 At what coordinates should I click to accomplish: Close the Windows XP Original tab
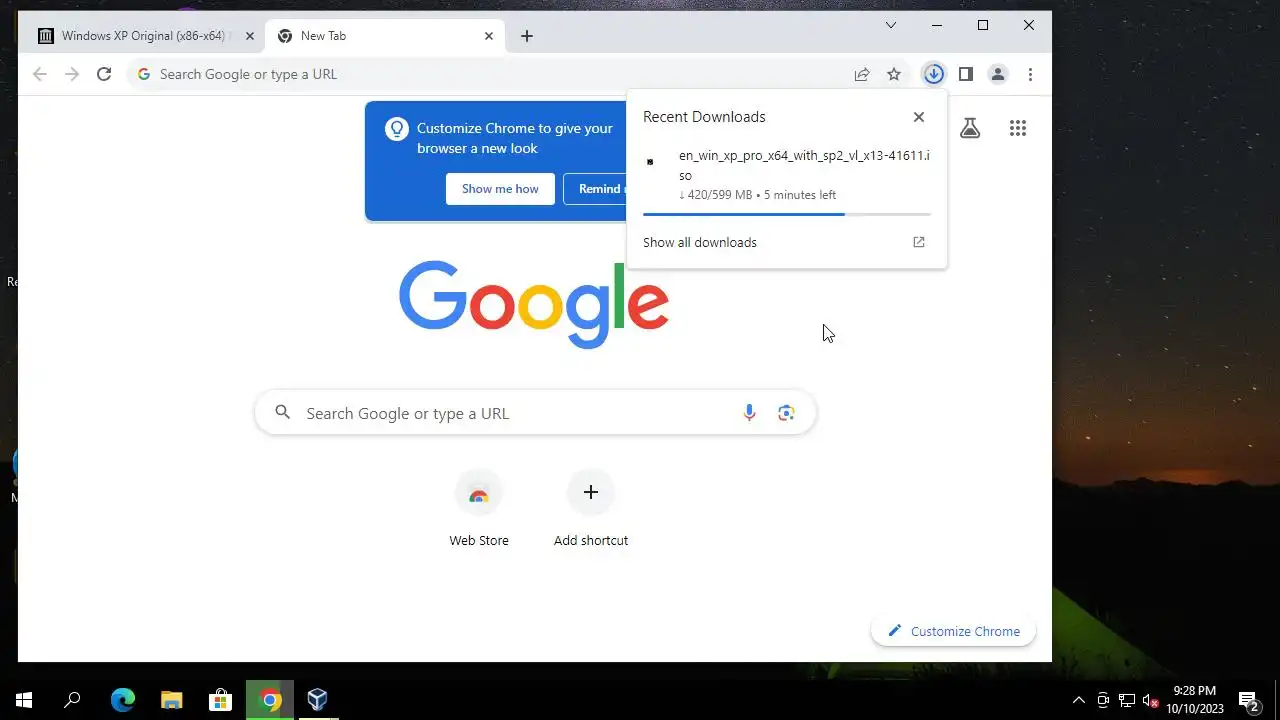point(250,36)
